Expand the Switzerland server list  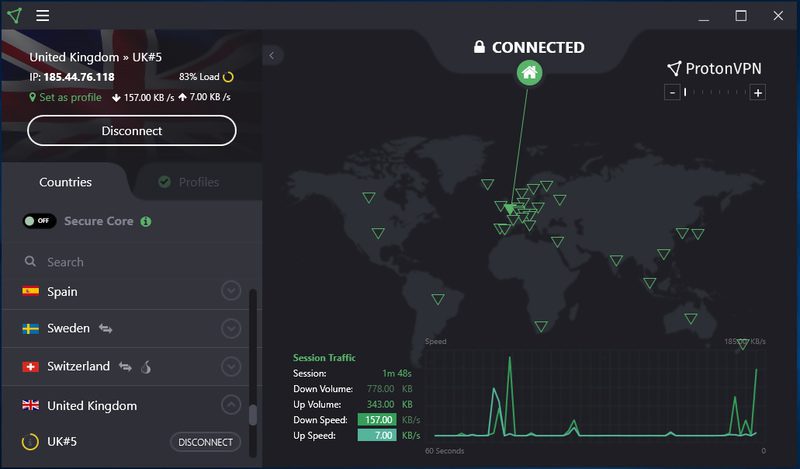tap(231, 366)
